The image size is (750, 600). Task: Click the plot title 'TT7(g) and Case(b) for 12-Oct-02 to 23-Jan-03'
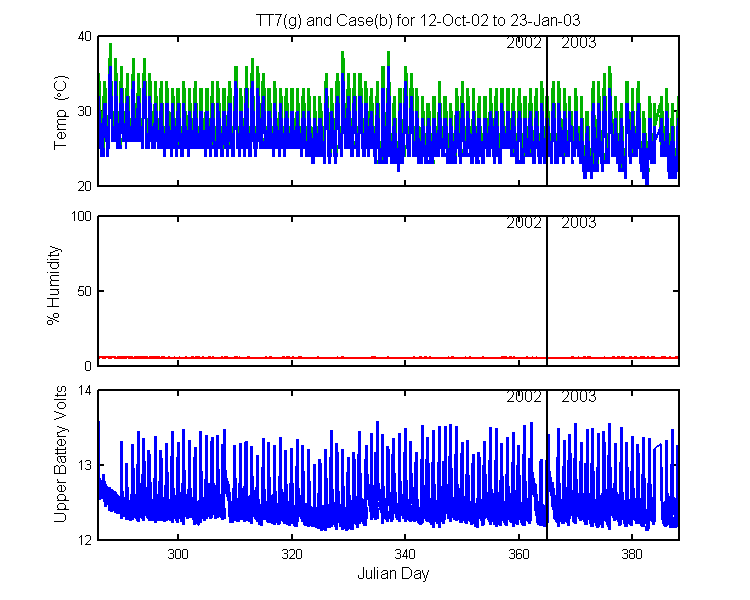(x=418, y=21)
